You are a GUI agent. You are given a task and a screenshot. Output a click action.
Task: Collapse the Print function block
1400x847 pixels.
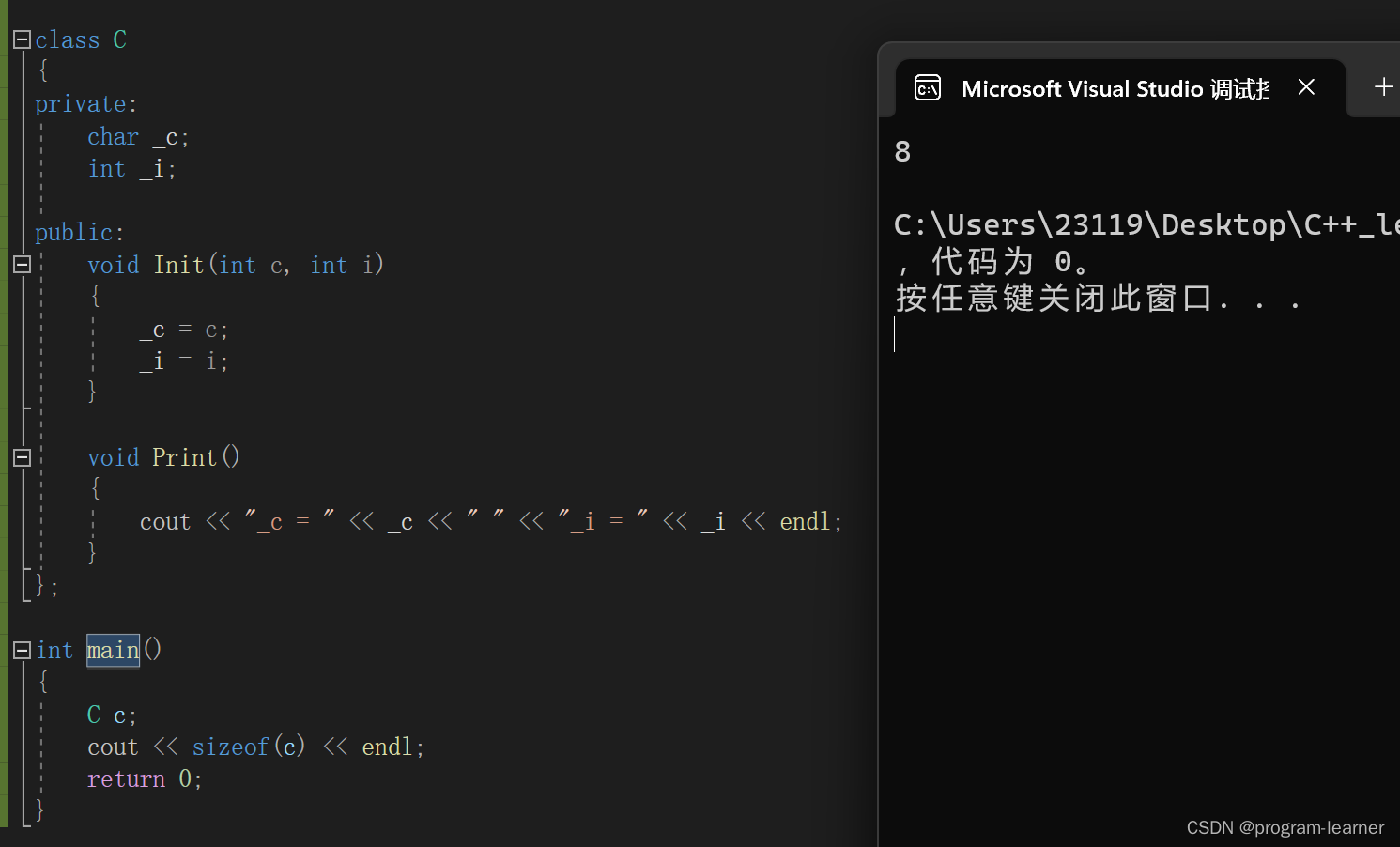click(22, 457)
